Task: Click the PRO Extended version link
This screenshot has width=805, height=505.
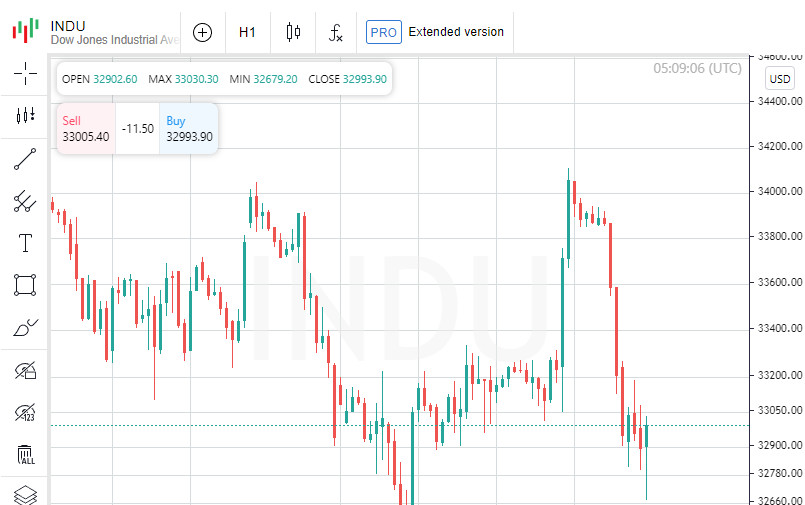Action: pos(435,32)
